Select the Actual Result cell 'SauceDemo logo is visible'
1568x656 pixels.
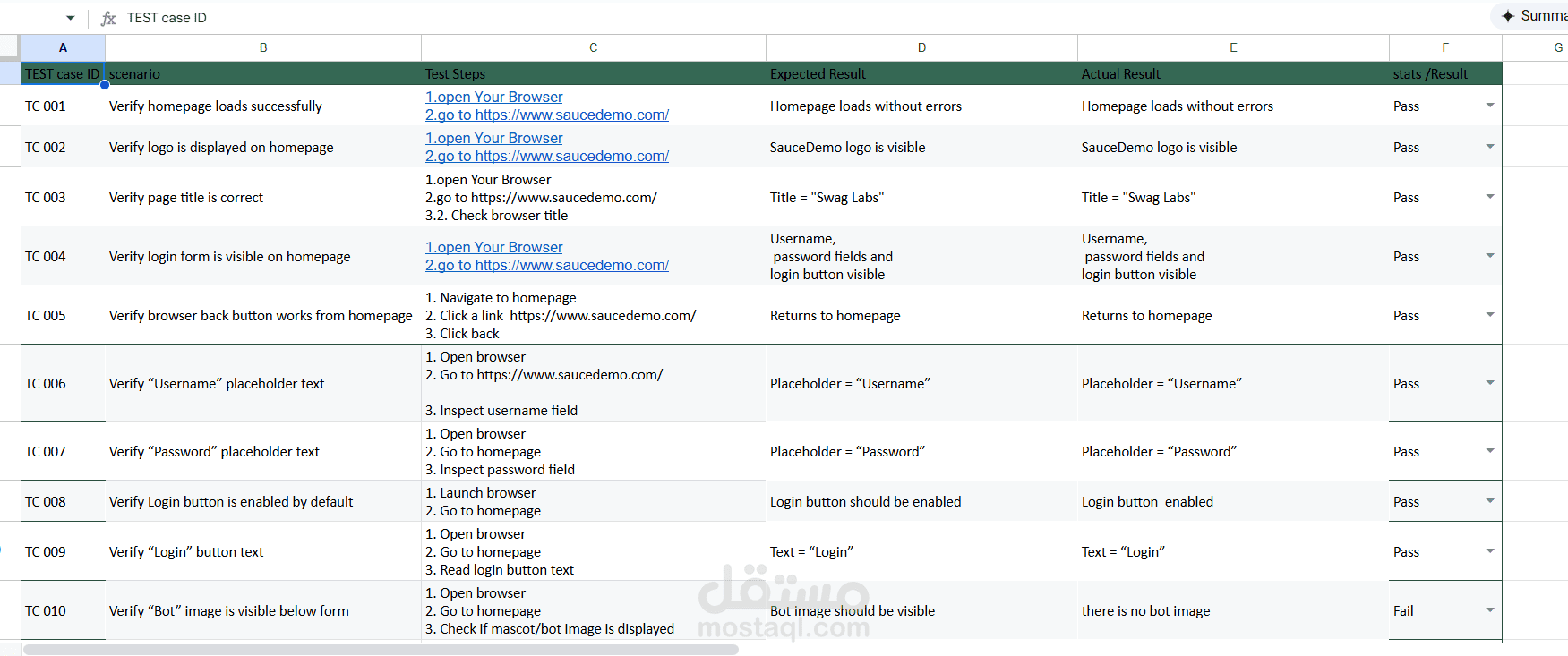[x=1233, y=147]
